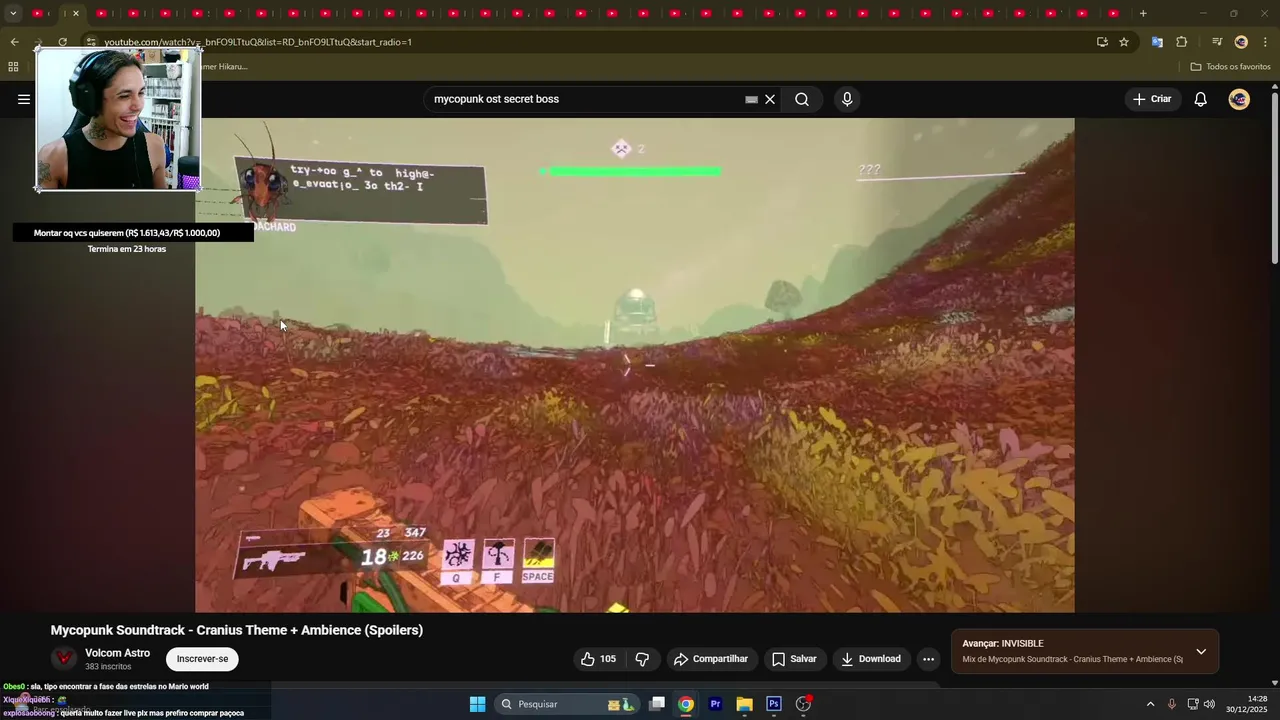Open Google Chrome from the taskbar
Screen dimensions: 1280x720
[686, 704]
